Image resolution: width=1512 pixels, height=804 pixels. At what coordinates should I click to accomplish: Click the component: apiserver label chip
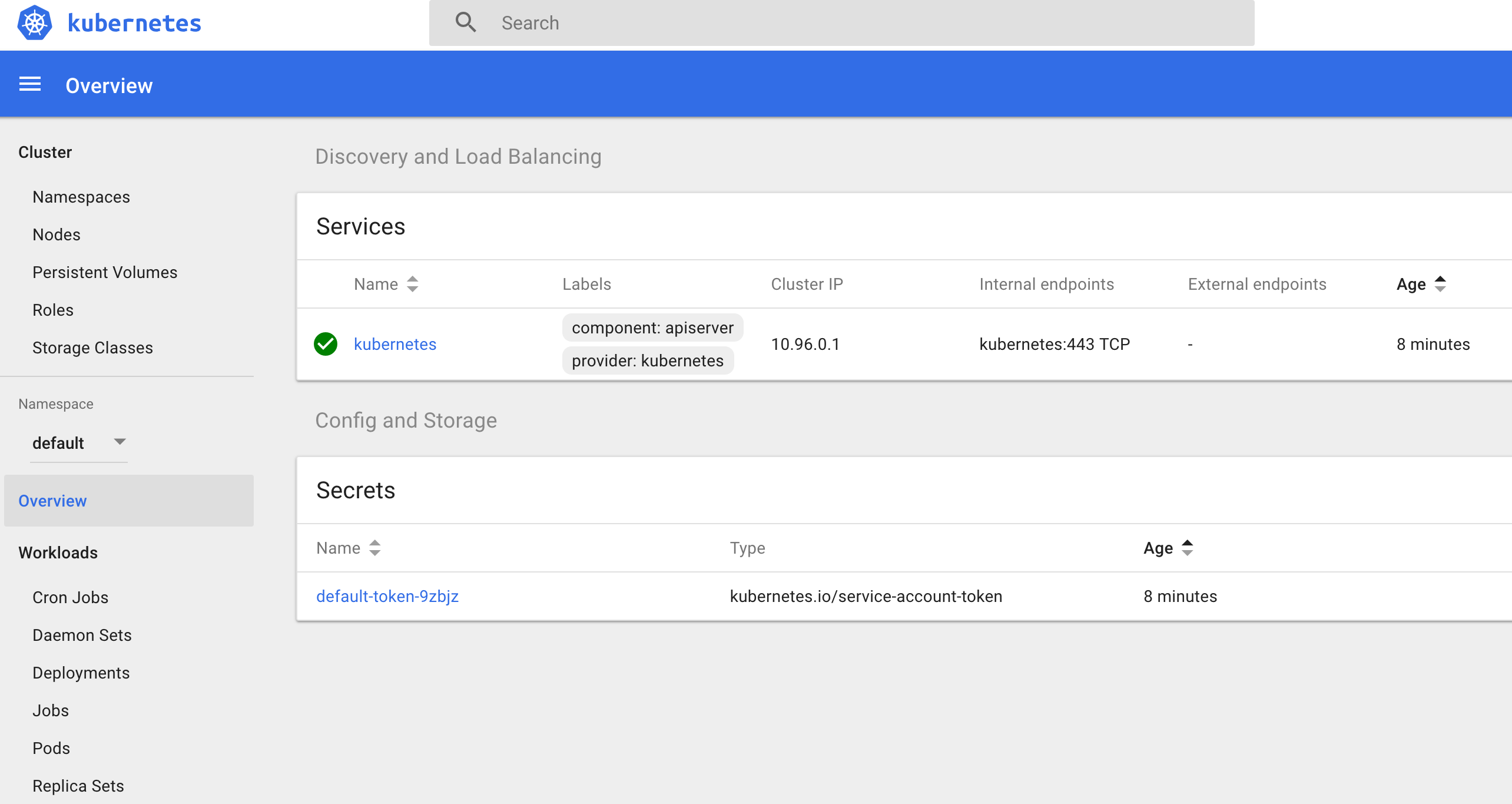[x=652, y=327]
